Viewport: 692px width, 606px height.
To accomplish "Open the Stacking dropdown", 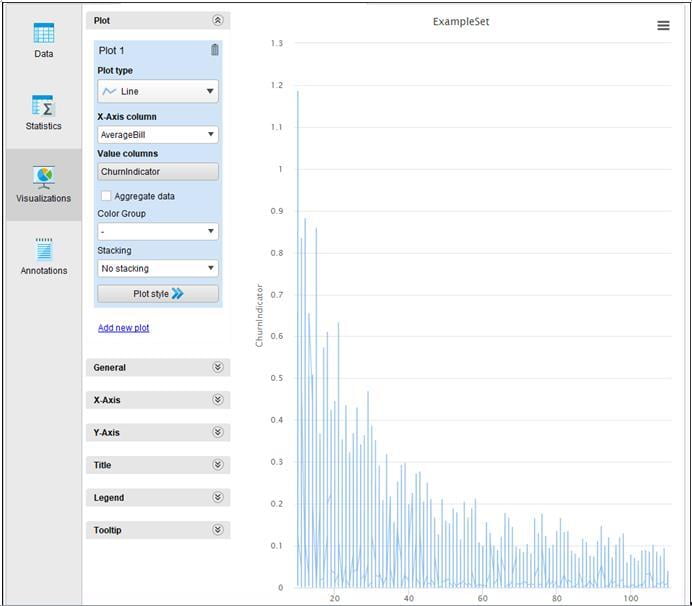I will tap(158, 268).
